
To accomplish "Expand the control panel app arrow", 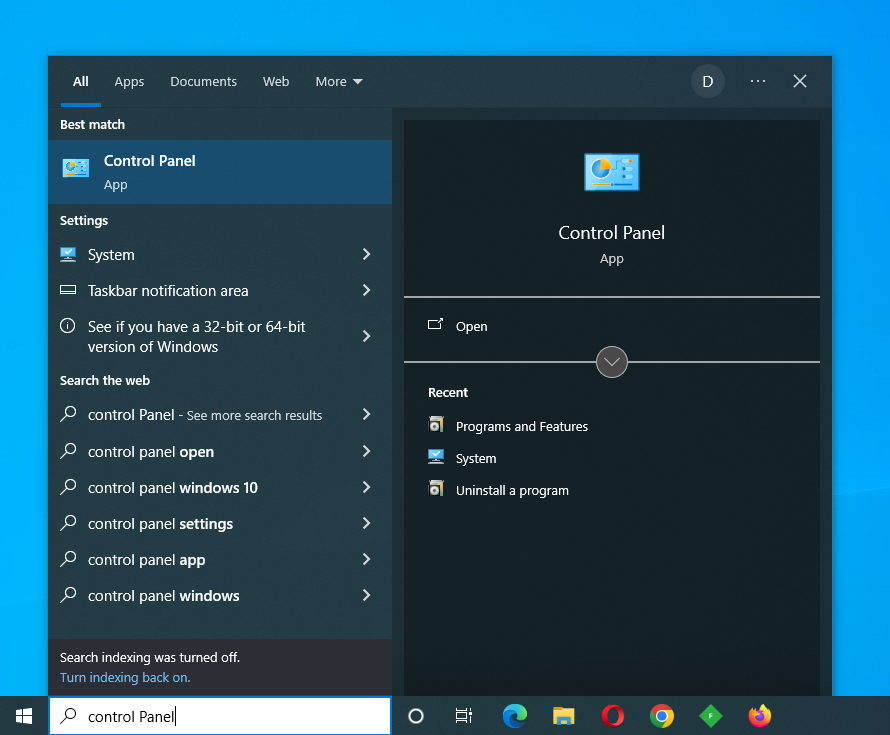I will [x=366, y=559].
